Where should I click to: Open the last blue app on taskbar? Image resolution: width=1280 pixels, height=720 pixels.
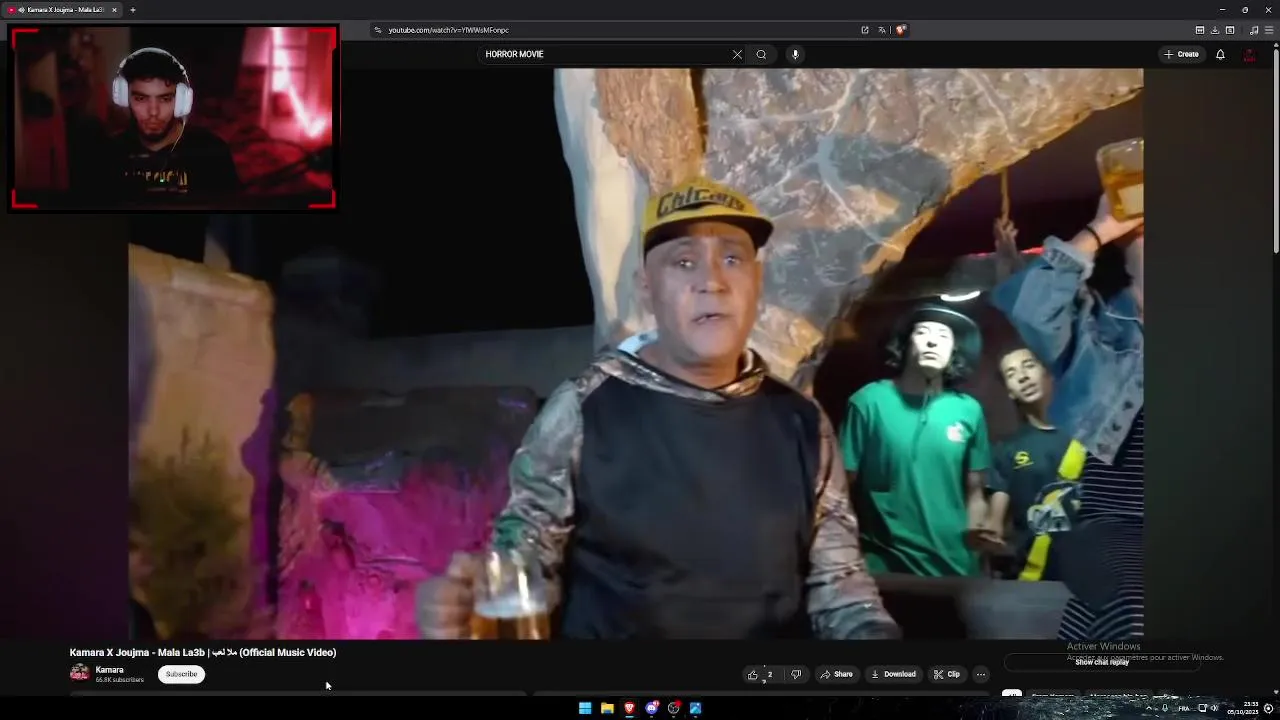pyautogui.click(x=696, y=708)
